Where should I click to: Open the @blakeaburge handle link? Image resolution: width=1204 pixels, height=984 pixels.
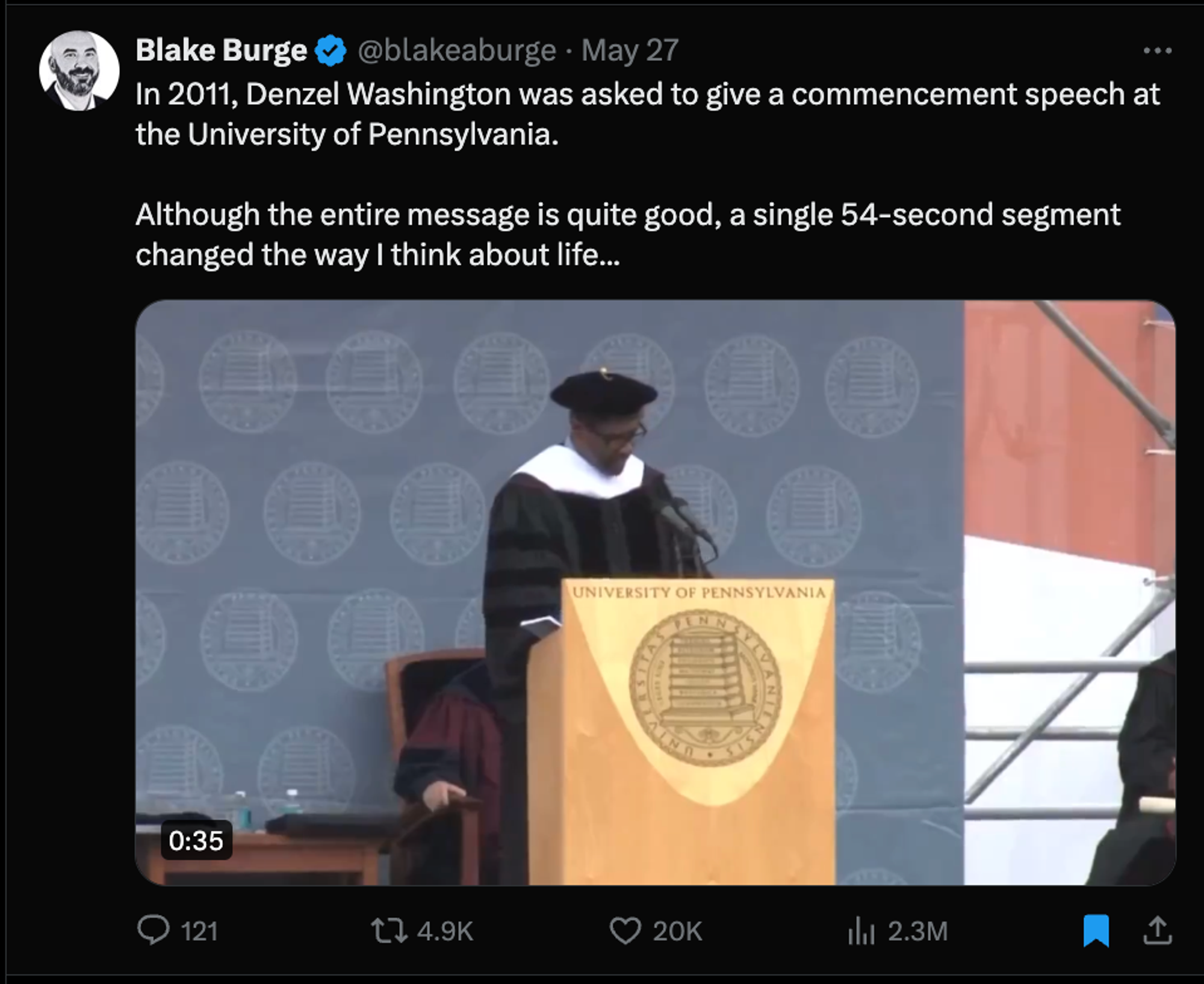point(457,51)
